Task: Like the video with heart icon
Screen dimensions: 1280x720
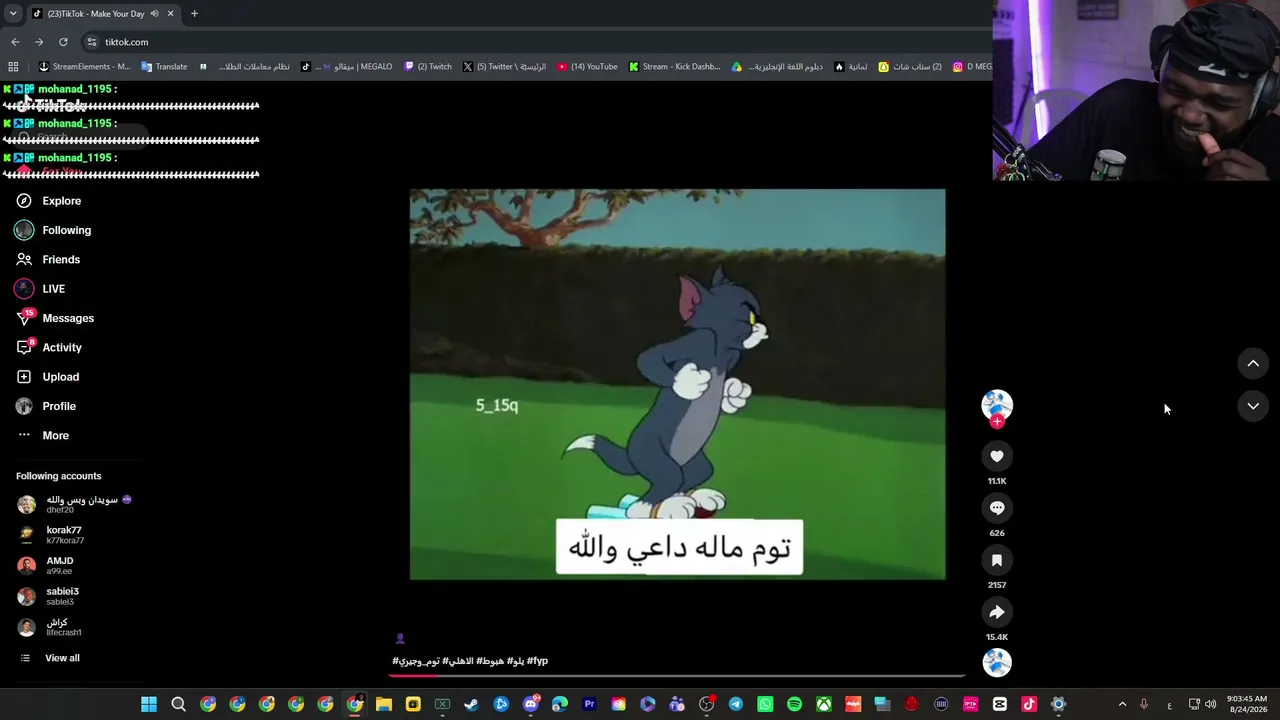Action: [x=997, y=456]
